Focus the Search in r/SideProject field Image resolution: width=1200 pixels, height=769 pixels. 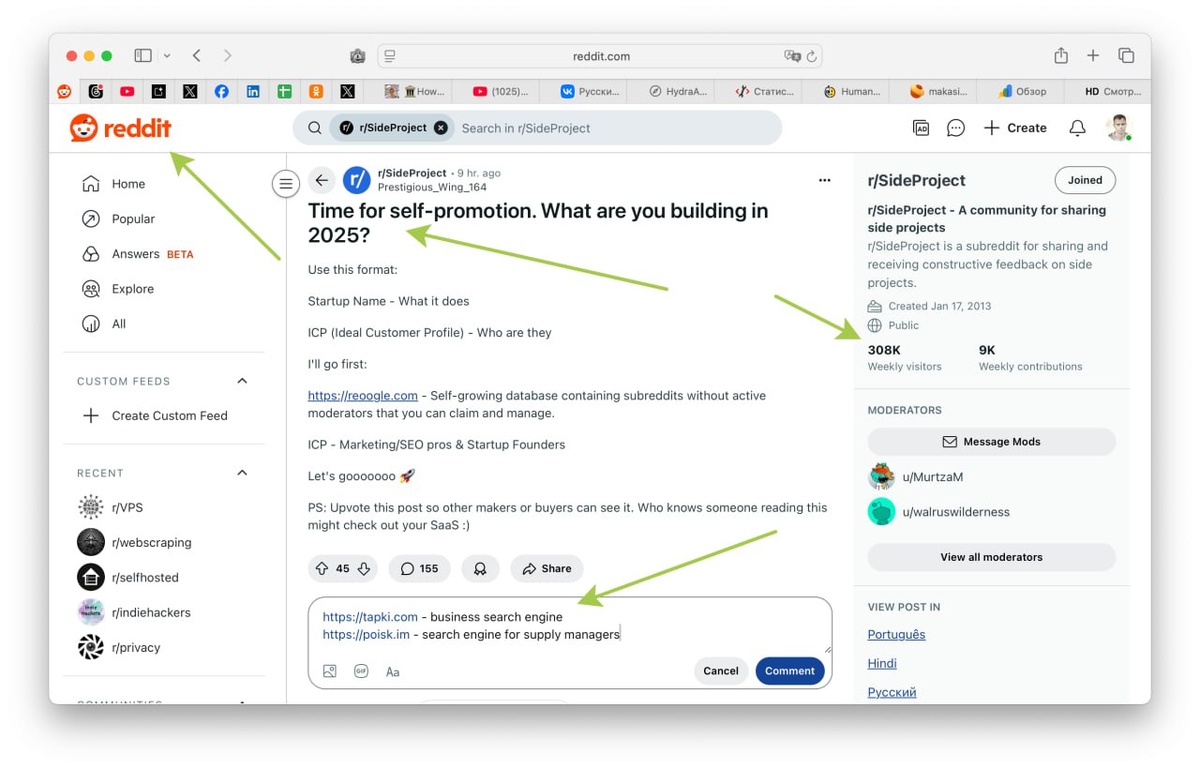tap(615, 128)
